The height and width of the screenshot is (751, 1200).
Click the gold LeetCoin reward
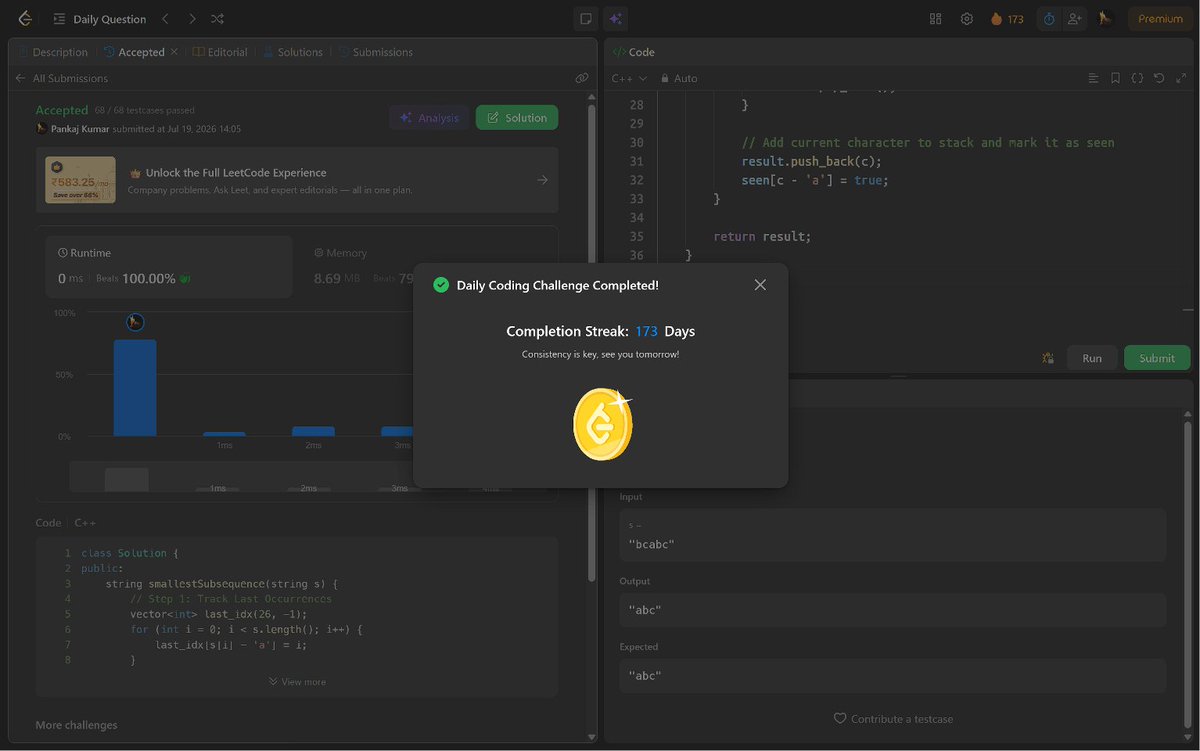pos(603,424)
